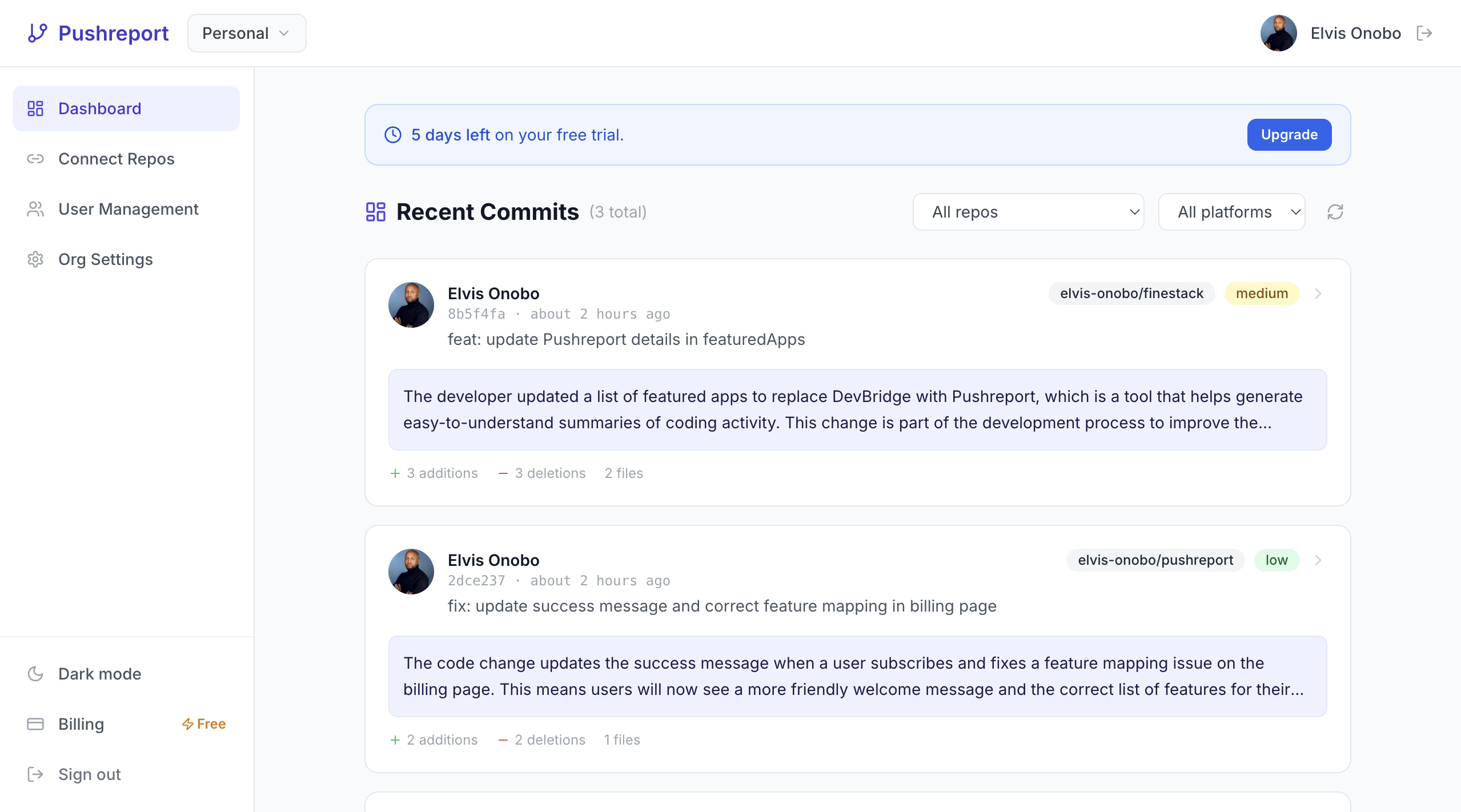Click the summary about replacing DevBridge
The image size is (1461, 812).
click(x=857, y=409)
